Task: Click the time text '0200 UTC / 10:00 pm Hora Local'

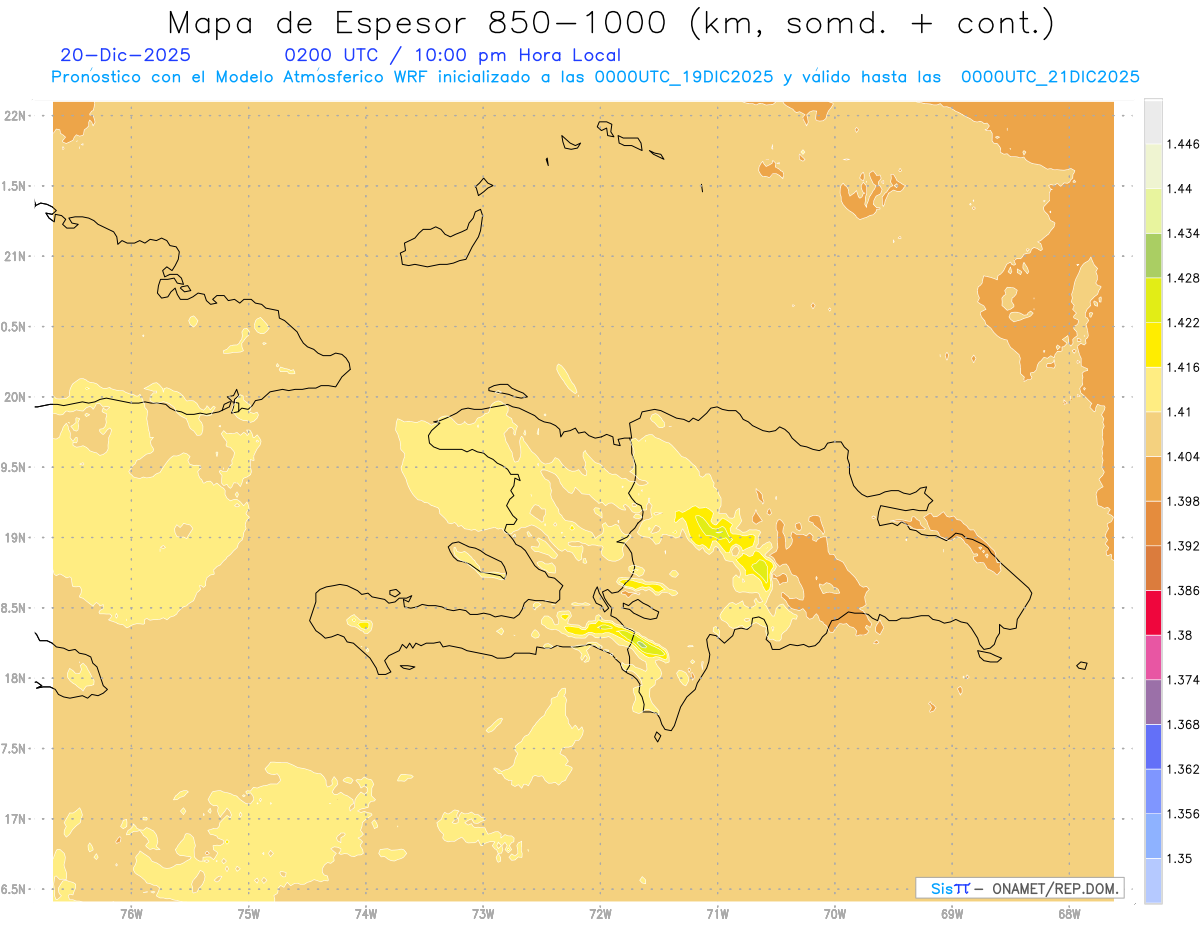Action: coord(453,55)
